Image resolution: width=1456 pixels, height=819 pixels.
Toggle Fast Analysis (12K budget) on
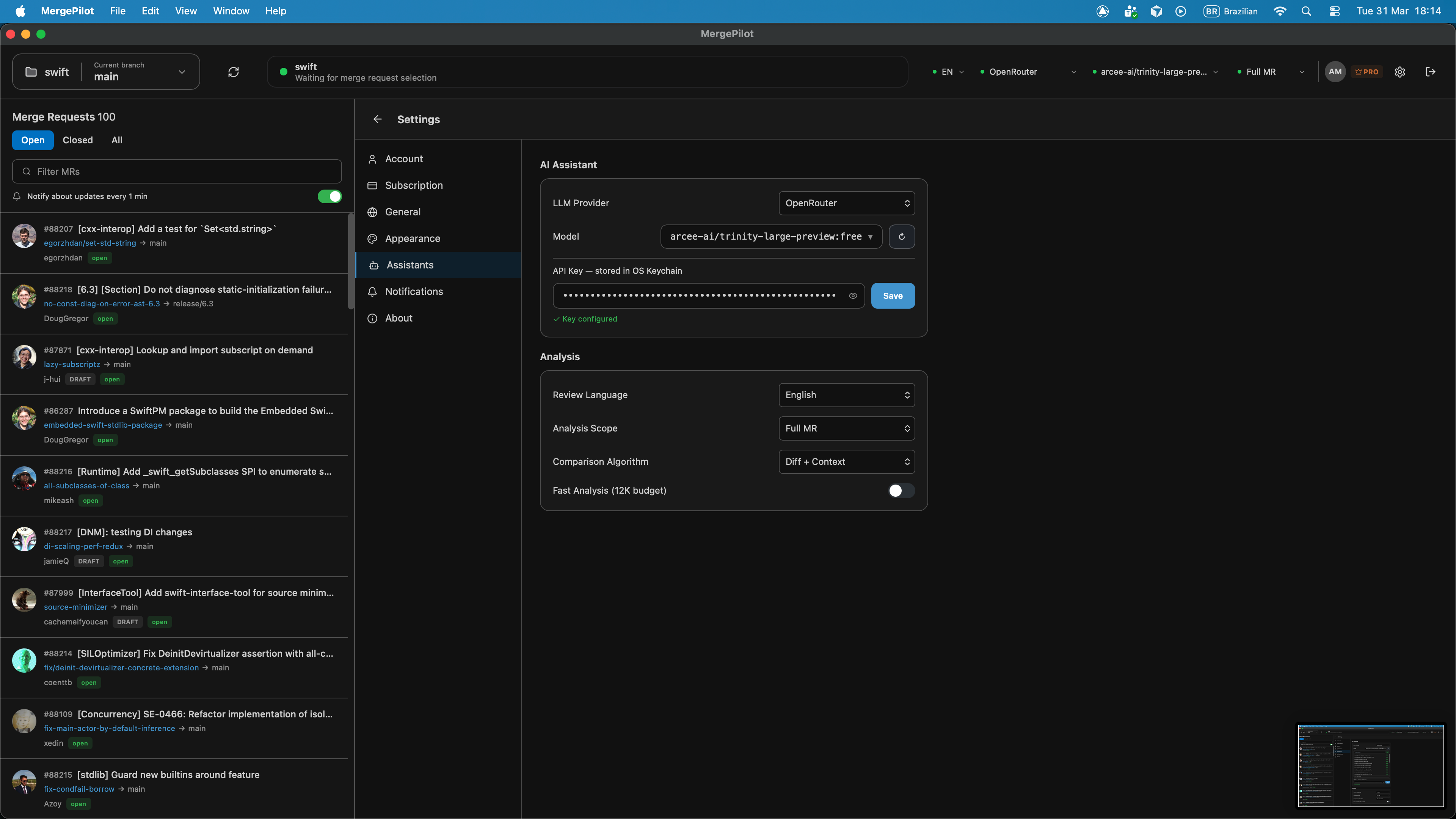tap(900, 491)
